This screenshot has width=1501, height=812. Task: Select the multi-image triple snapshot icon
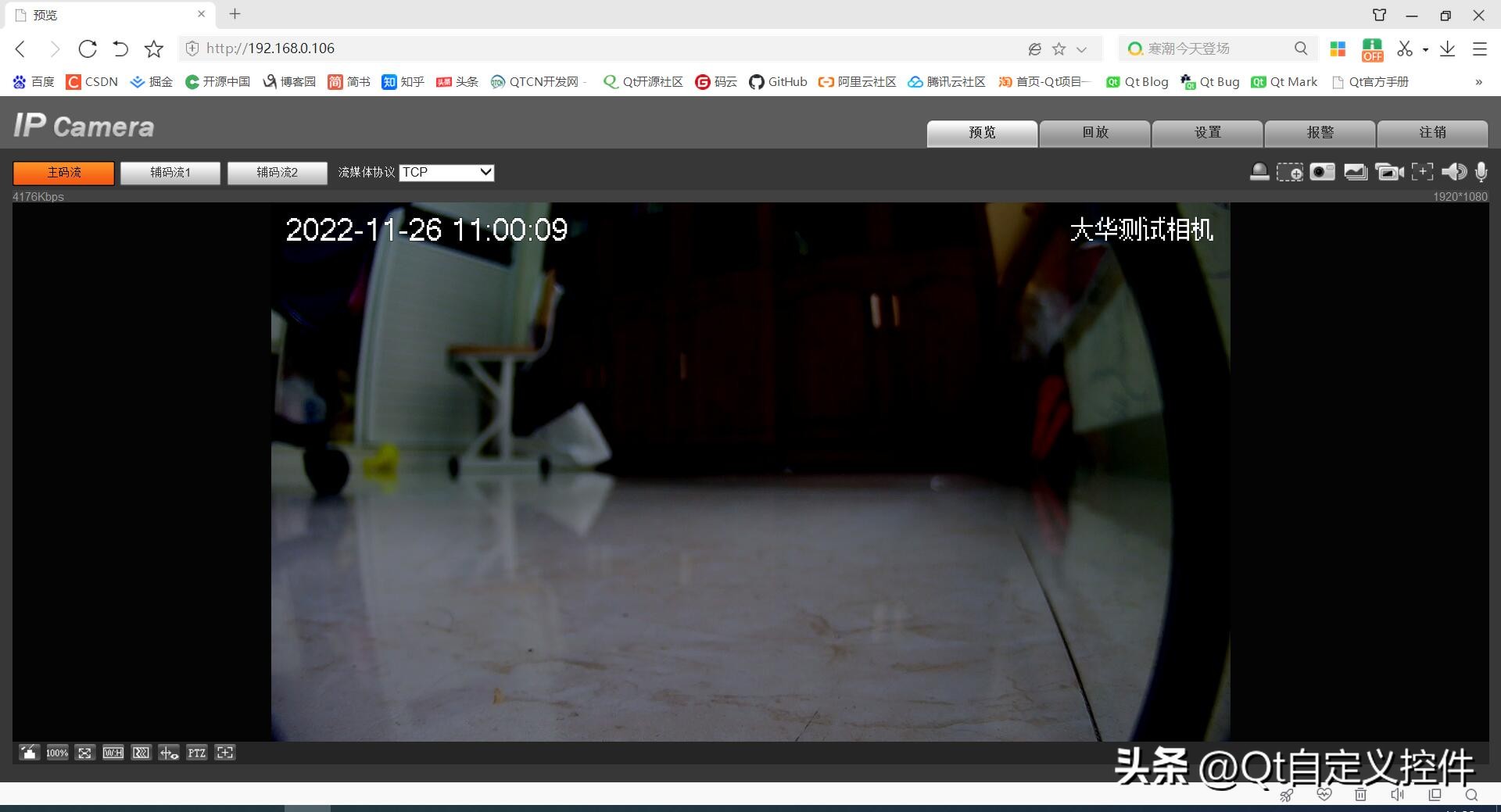click(1355, 172)
